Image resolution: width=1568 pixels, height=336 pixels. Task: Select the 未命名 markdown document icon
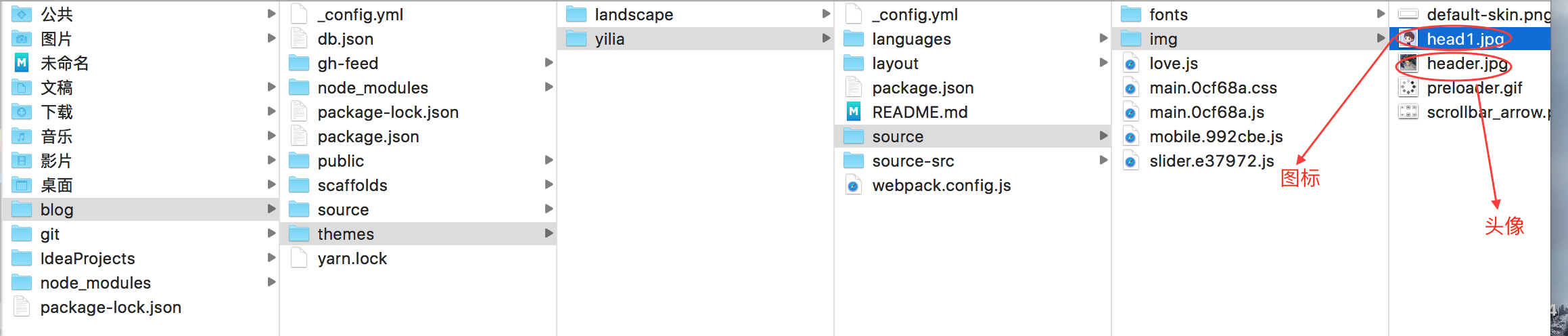(x=22, y=63)
